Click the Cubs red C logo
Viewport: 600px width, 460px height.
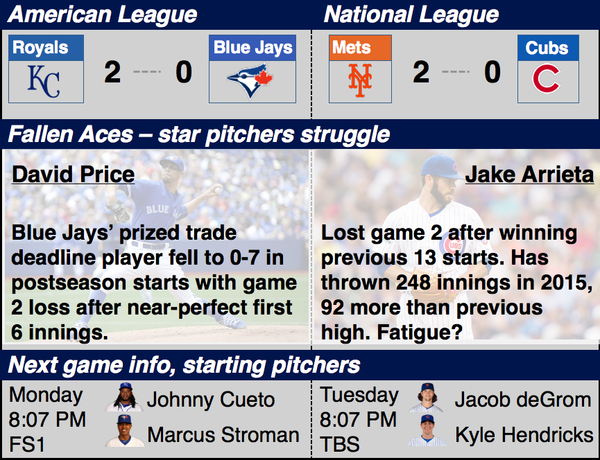point(546,78)
